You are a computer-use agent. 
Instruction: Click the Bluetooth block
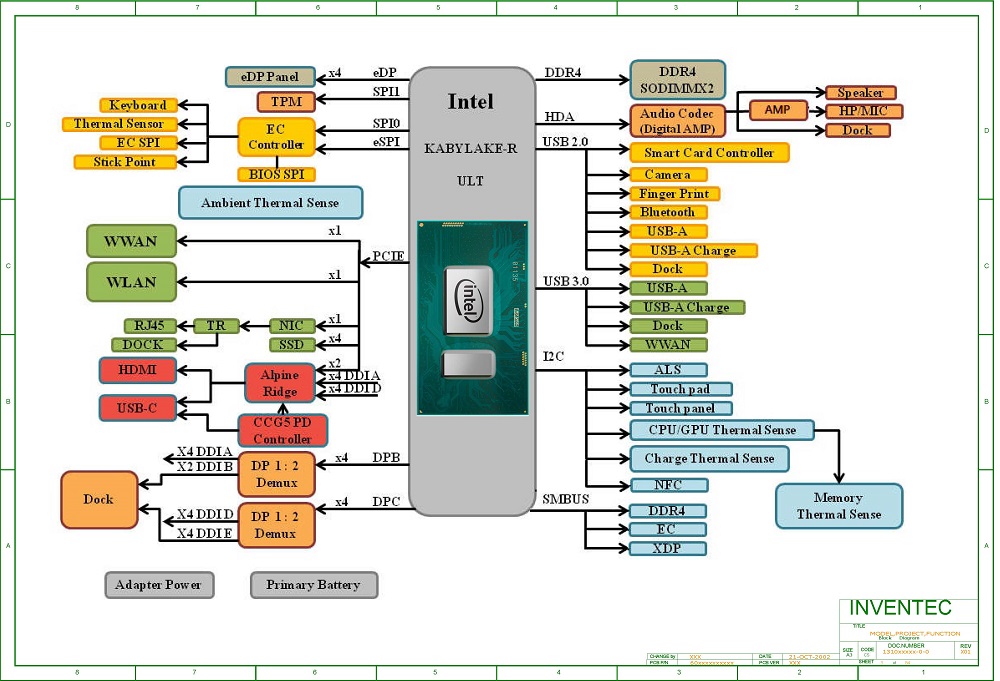pos(668,212)
